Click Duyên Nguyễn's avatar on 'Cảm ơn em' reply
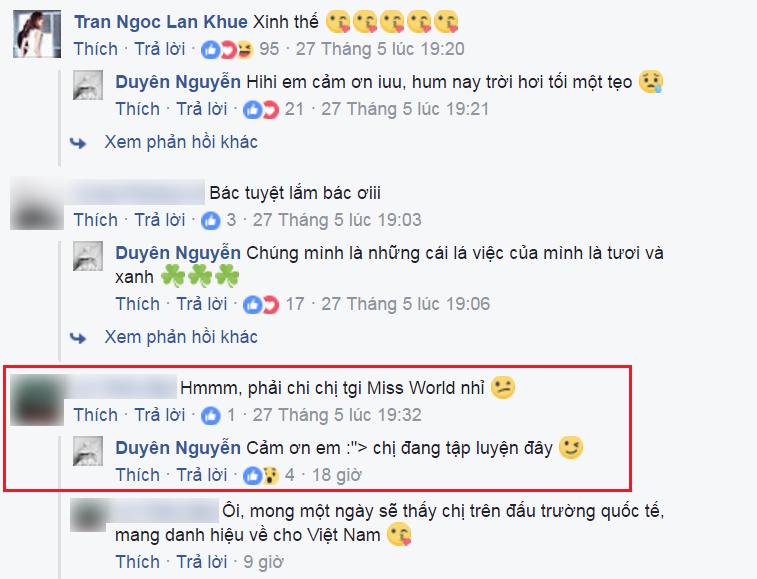Viewport: 757px width, 579px height. (x=88, y=451)
